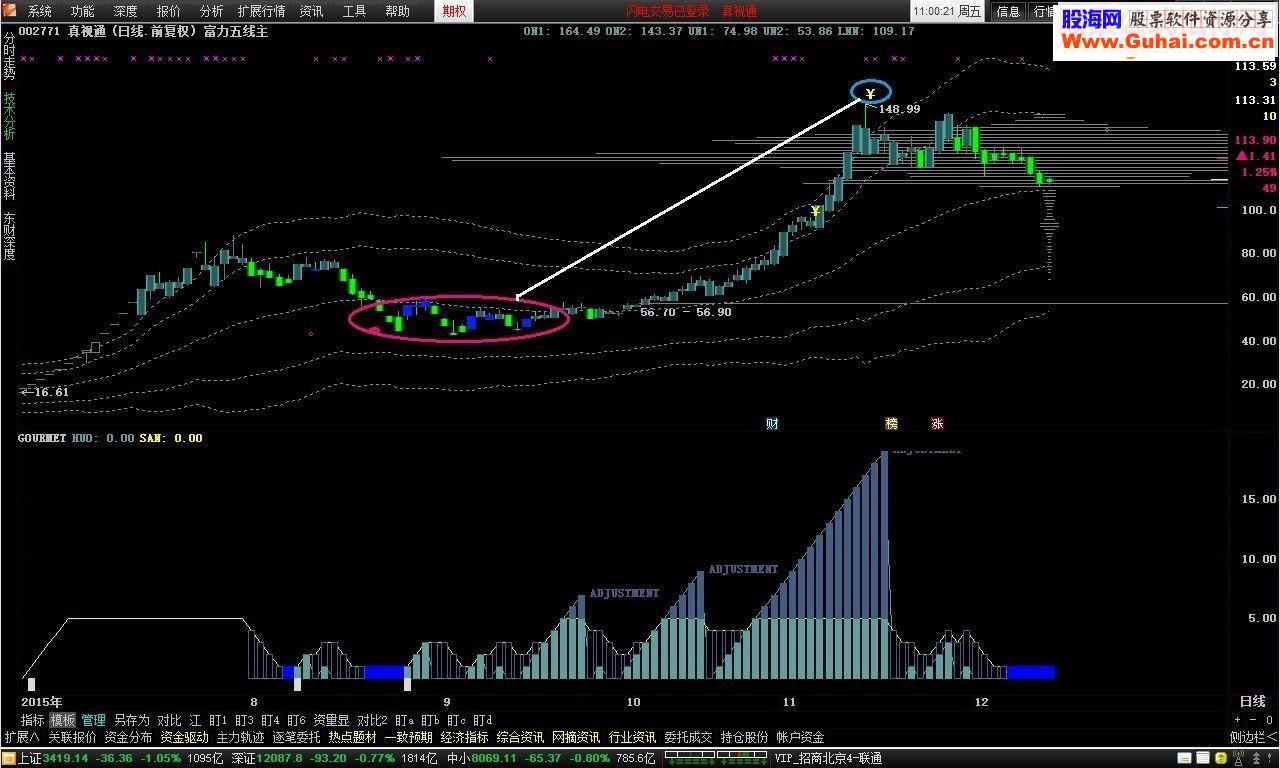Viewport: 1280px width, 768px height.
Task: Select the 盯c template
Action: [457, 720]
